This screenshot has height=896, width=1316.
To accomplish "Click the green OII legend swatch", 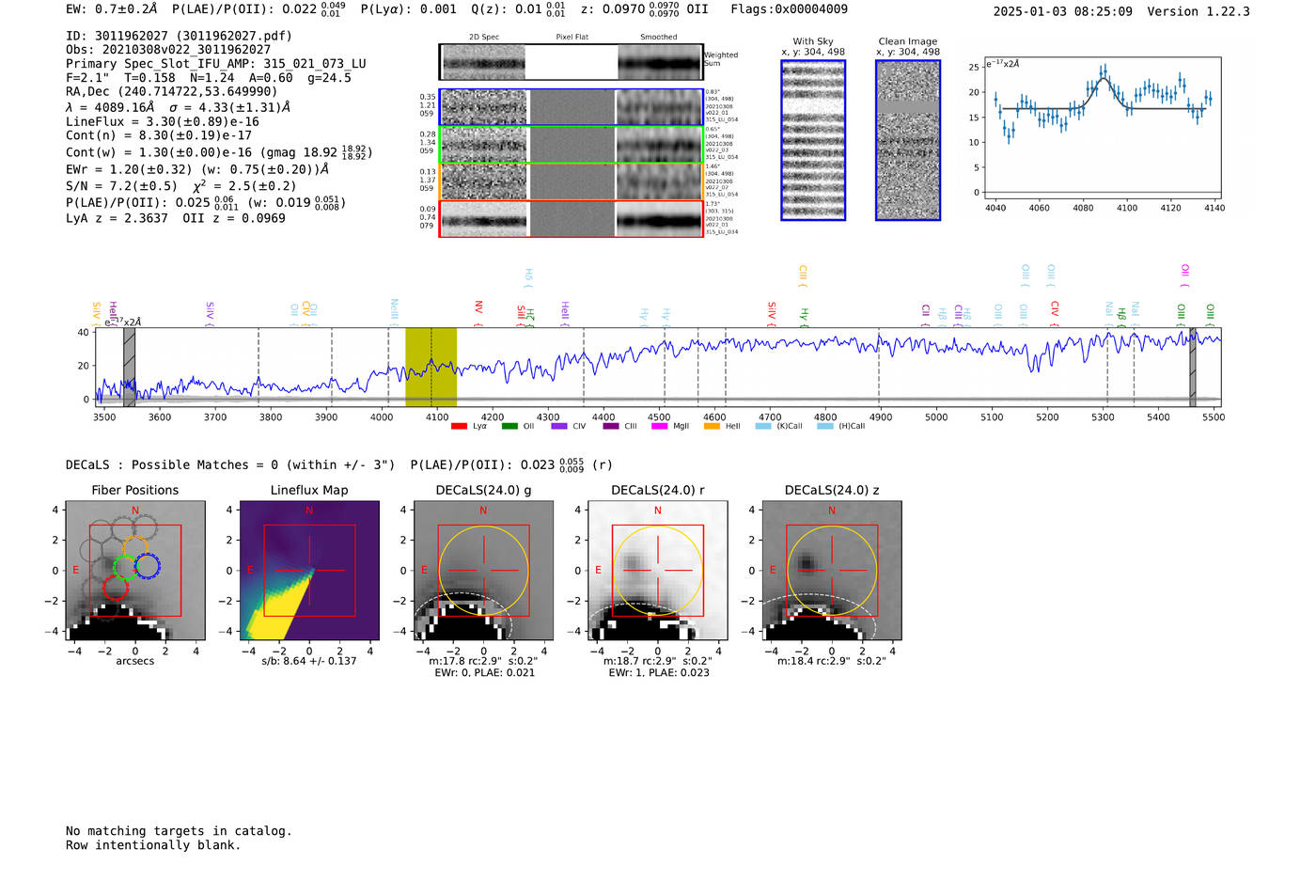I will (x=509, y=426).
